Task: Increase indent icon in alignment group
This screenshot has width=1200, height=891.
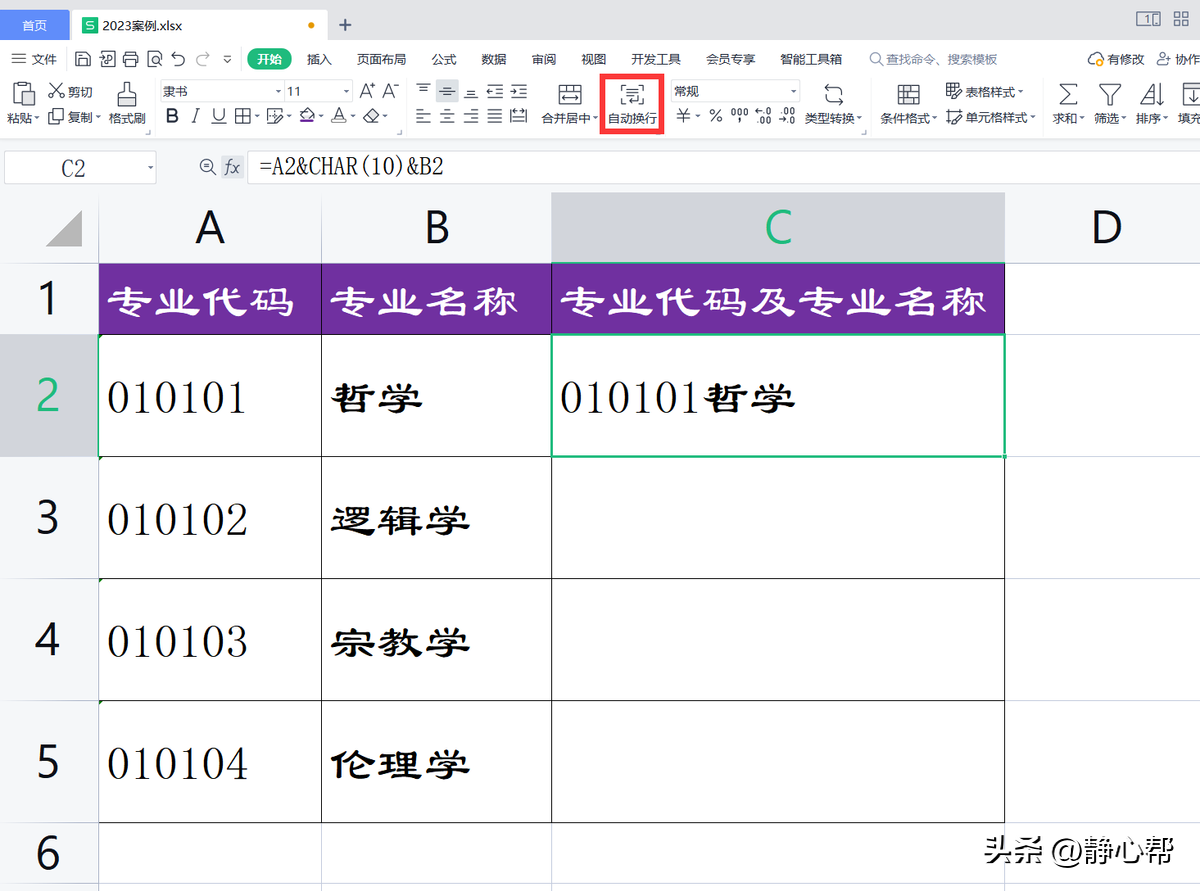Action: (x=518, y=91)
